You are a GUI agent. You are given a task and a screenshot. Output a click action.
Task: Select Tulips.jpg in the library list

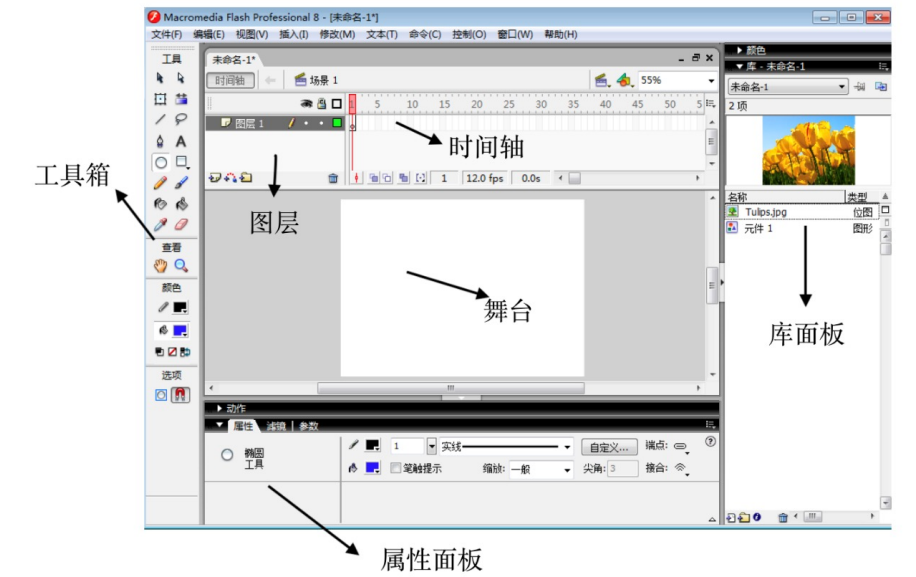click(x=766, y=212)
